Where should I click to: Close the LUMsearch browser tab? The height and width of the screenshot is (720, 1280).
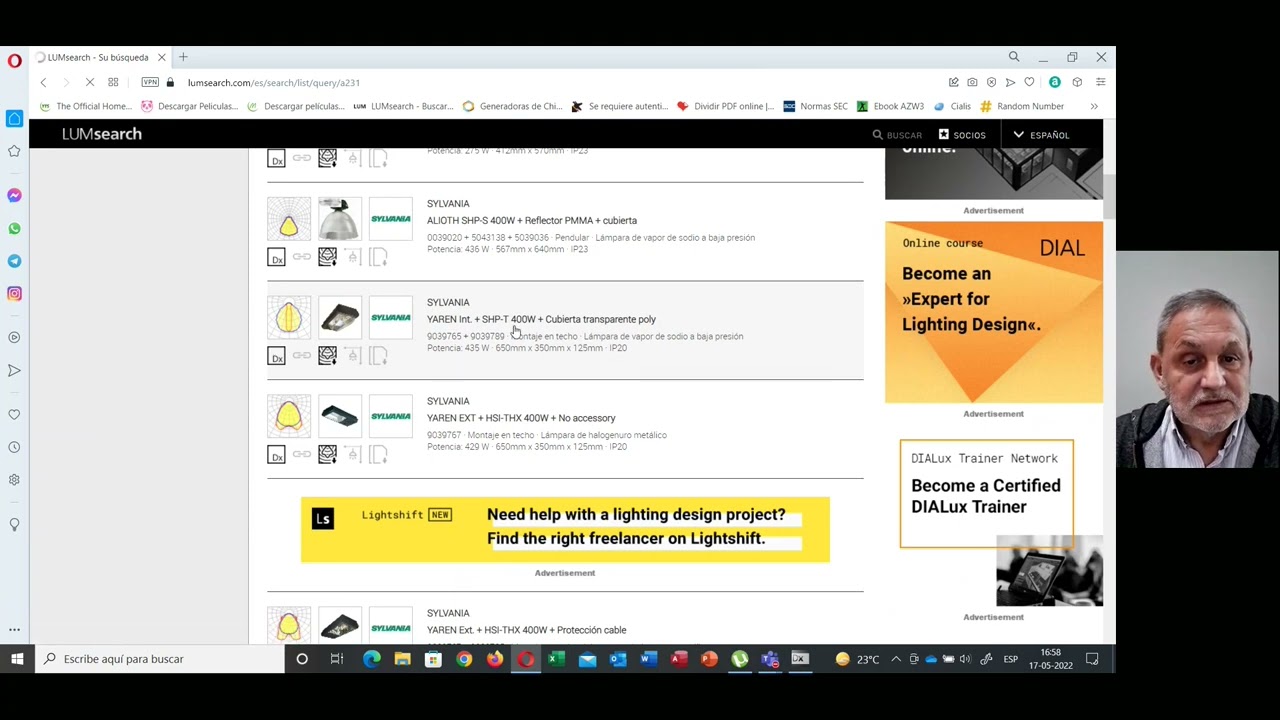[x=161, y=57]
